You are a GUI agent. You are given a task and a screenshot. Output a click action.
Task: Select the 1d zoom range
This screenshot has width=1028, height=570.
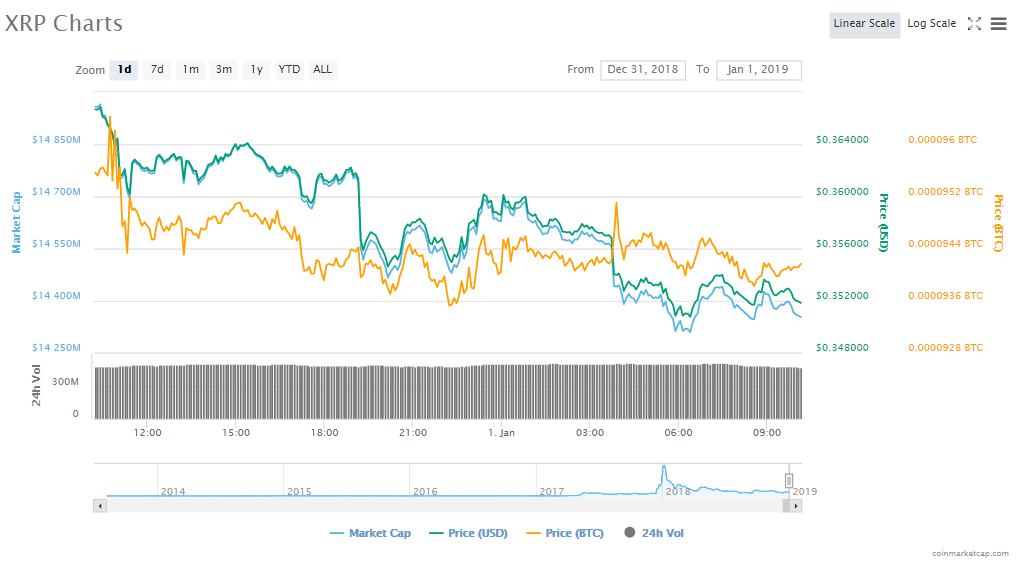124,70
